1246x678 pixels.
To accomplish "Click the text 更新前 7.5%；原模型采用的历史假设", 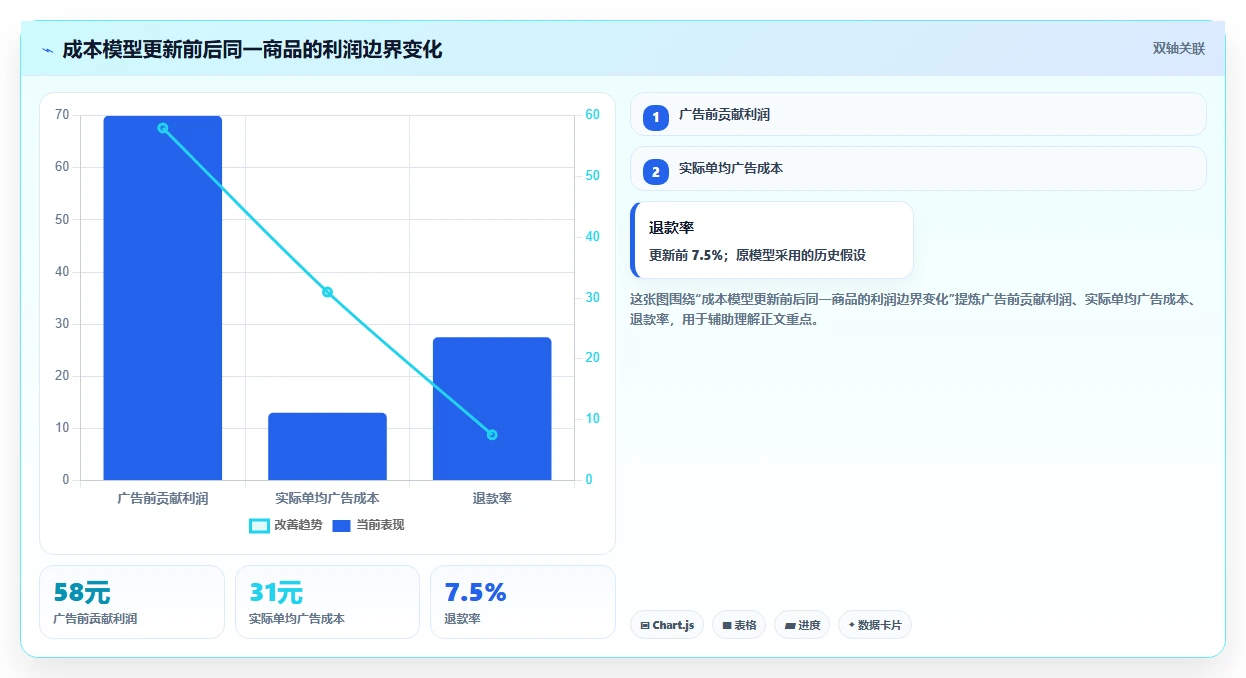I will (x=757, y=255).
